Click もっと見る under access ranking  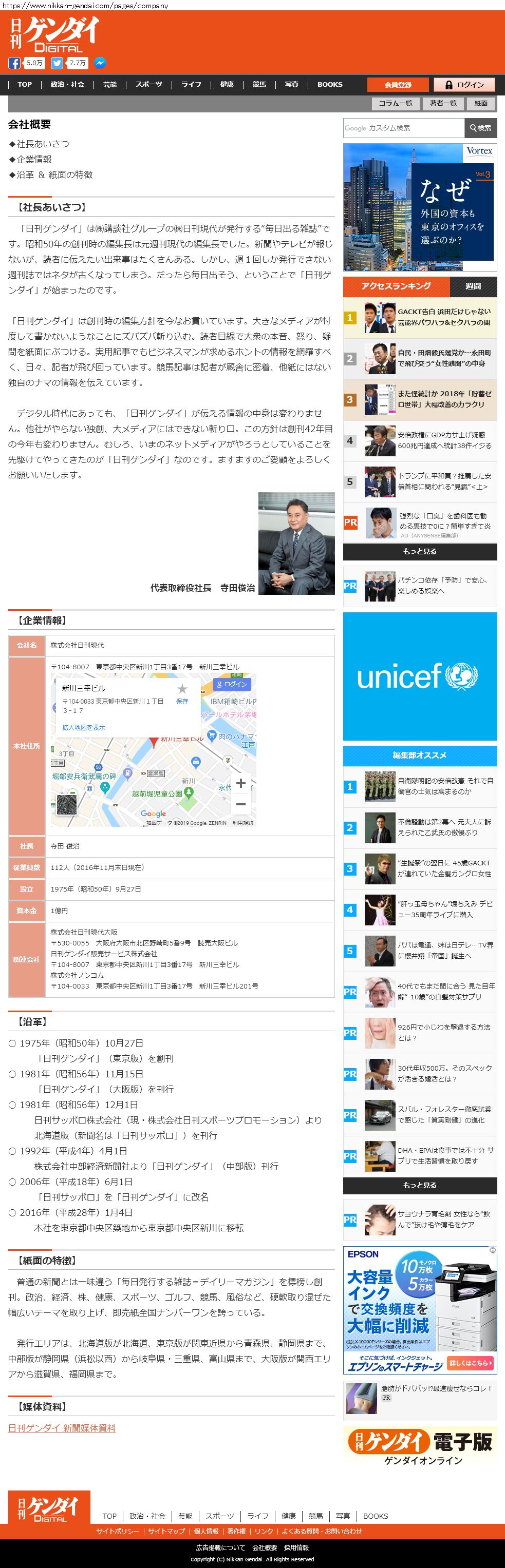click(420, 551)
